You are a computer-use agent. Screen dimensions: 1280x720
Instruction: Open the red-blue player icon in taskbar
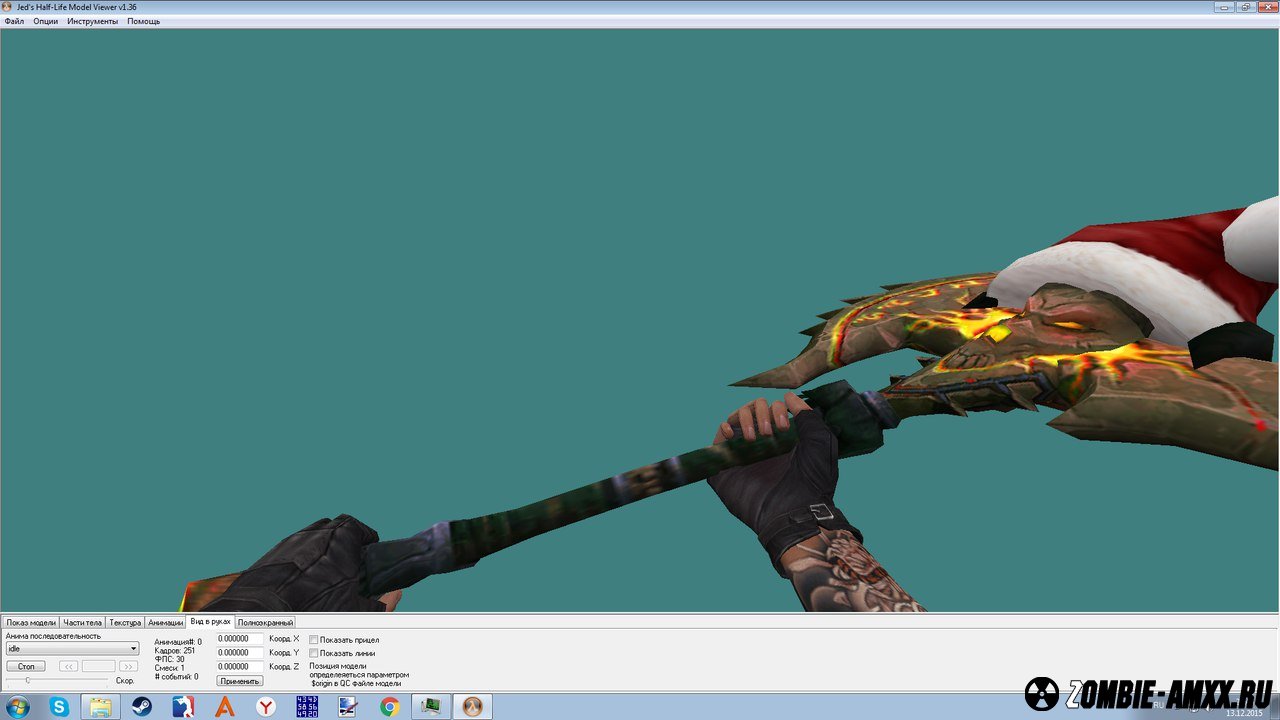point(183,707)
